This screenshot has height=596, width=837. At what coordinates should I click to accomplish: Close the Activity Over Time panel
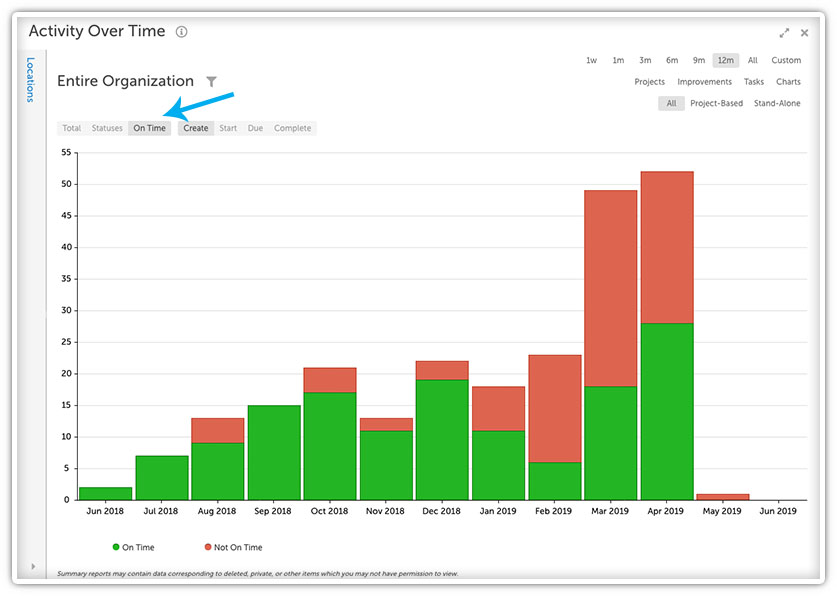click(x=804, y=33)
